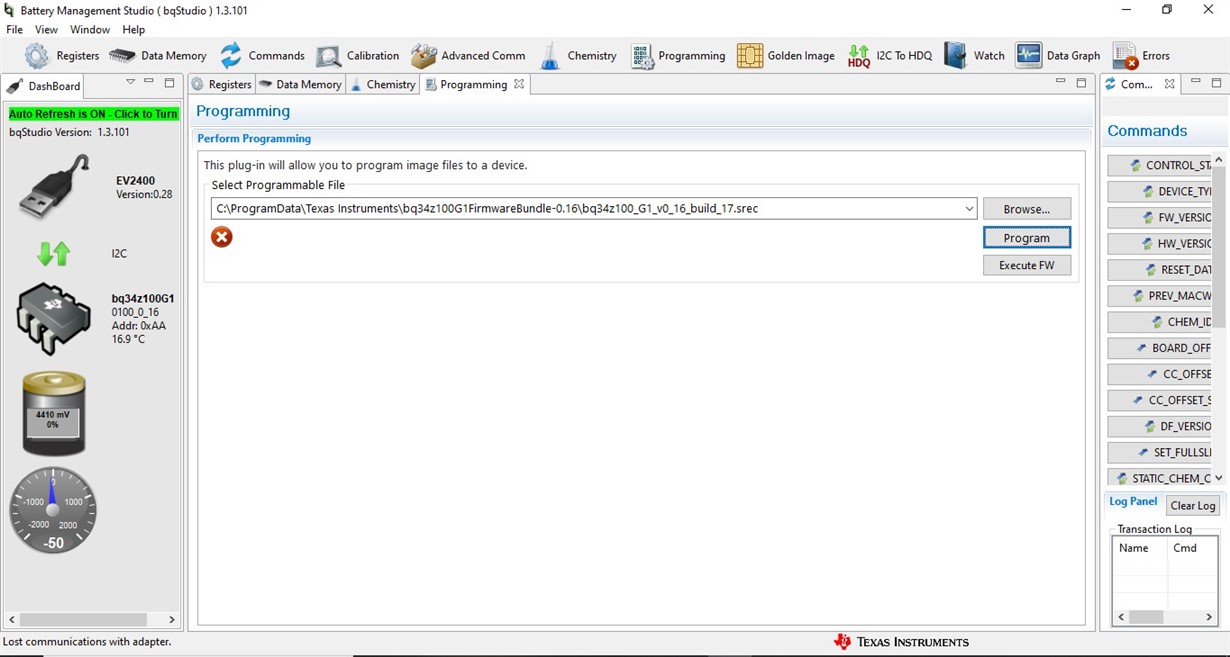This screenshot has width=1230, height=657.
Task: Send the CC_OFFSET command
Action: [x=1159, y=374]
